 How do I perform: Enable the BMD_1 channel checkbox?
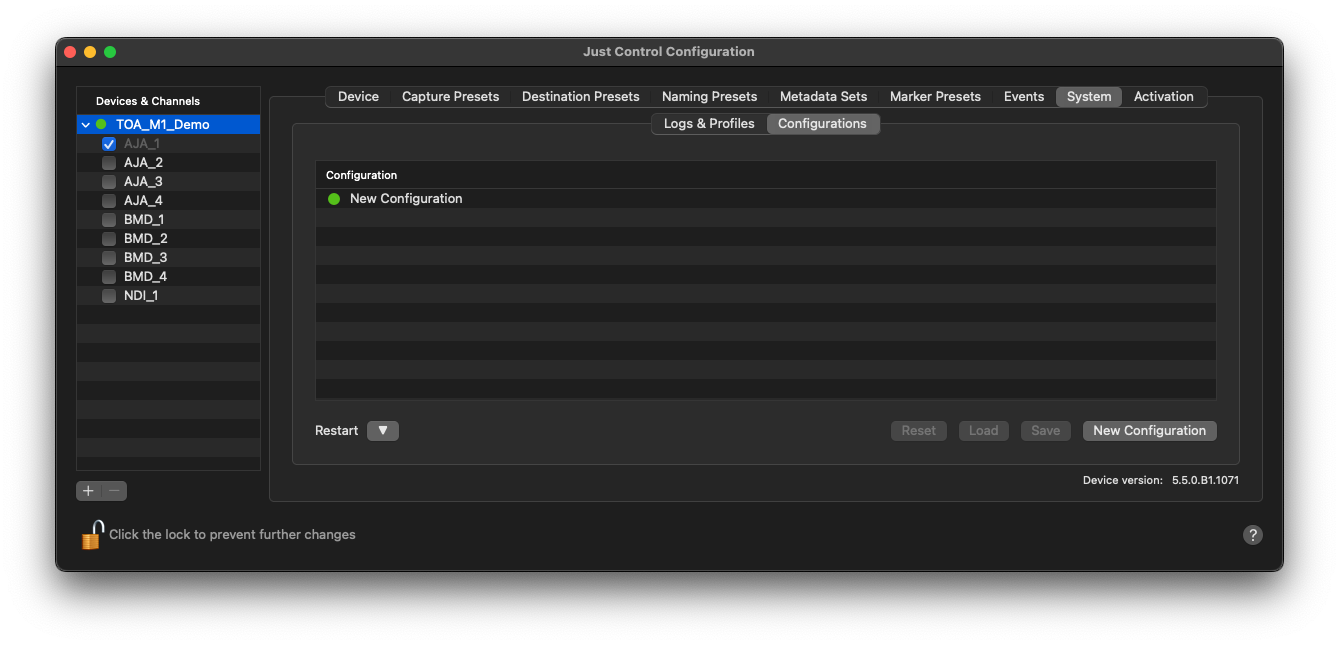click(x=109, y=220)
